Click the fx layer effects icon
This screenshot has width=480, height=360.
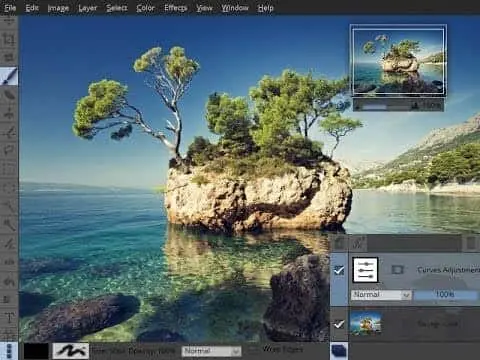358,243
